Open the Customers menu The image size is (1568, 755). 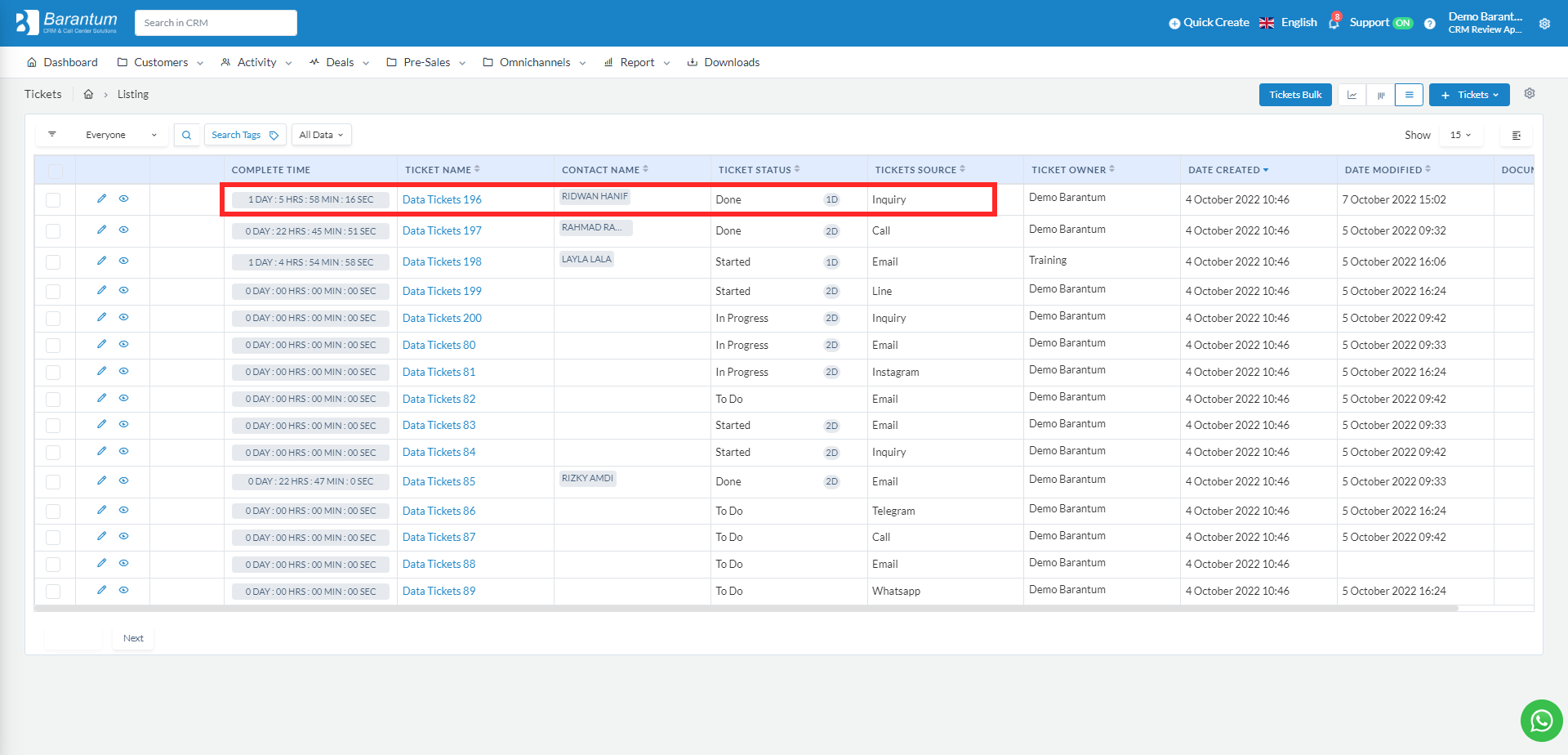(160, 62)
